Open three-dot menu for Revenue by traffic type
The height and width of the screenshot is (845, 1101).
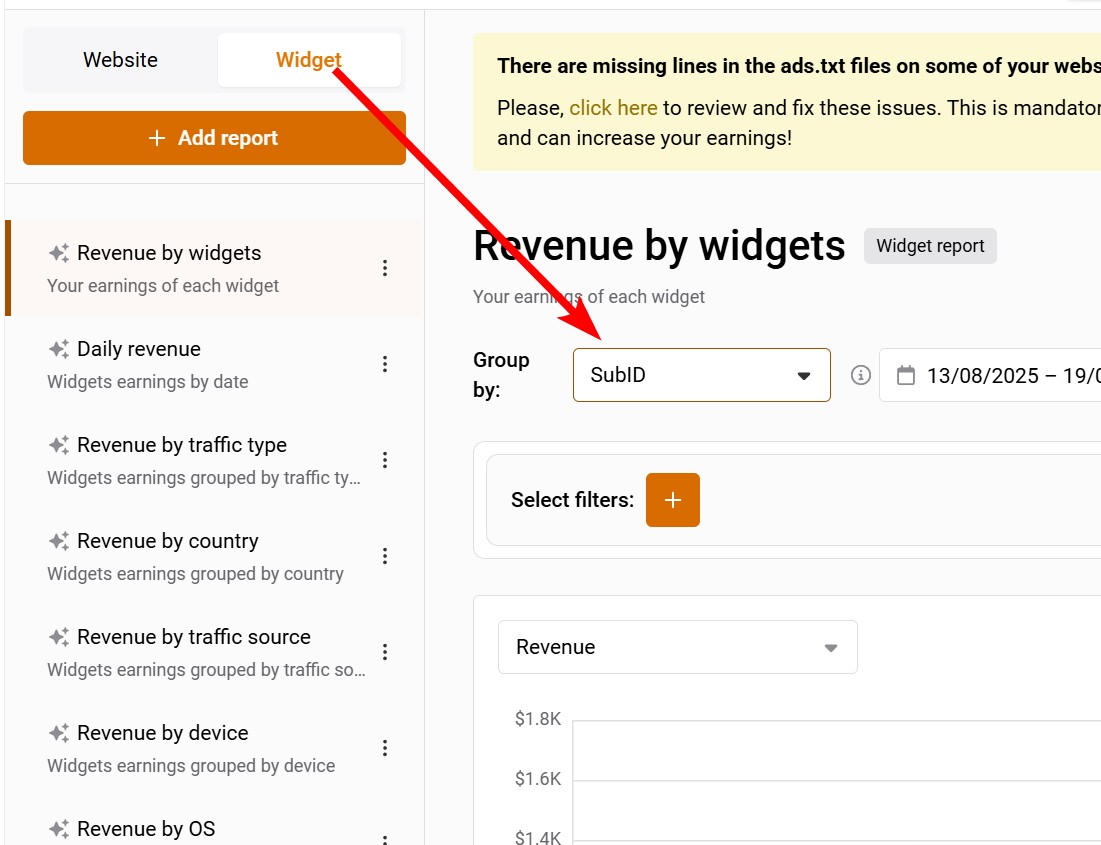click(x=385, y=460)
